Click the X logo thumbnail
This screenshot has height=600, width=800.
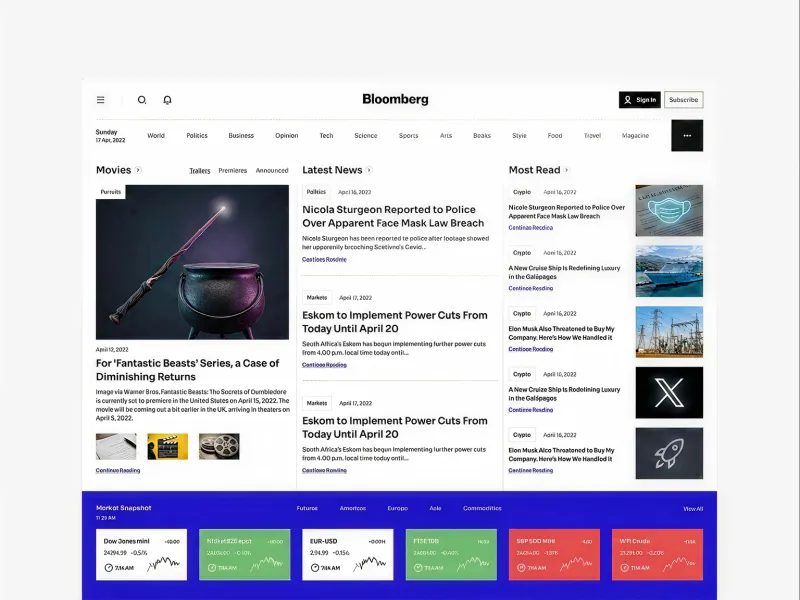pyautogui.click(x=669, y=393)
